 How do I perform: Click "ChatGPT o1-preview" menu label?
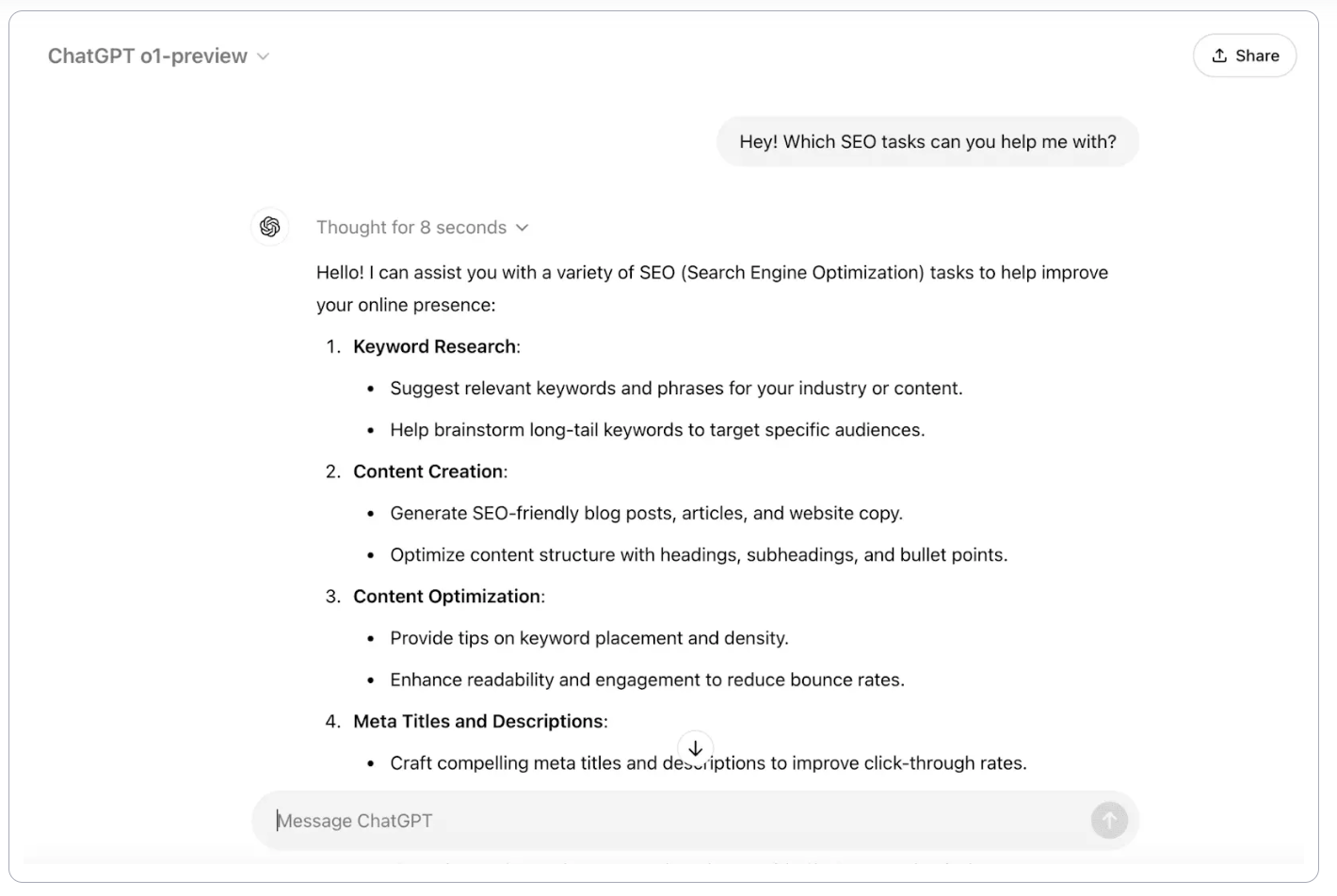click(146, 56)
